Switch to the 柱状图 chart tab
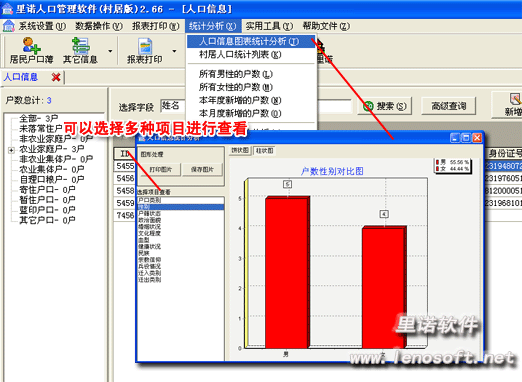The width and height of the screenshot is (522, 382). click(x=264, y=151)
